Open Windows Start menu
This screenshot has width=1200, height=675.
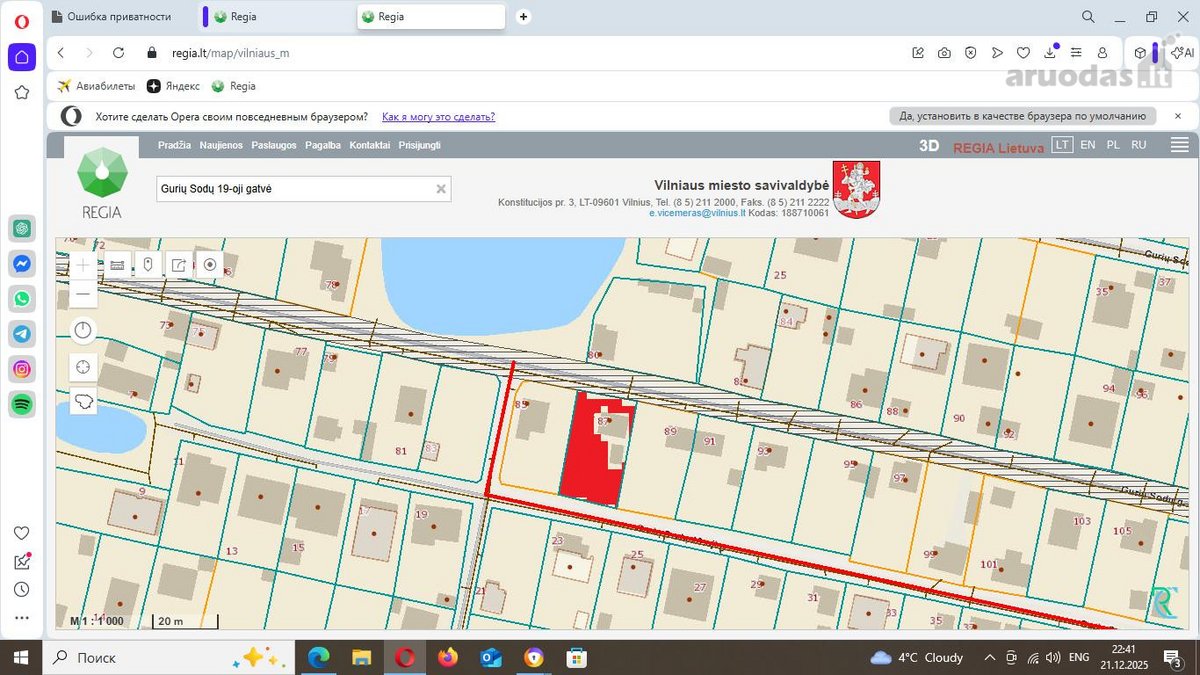(x=22, y=657)
